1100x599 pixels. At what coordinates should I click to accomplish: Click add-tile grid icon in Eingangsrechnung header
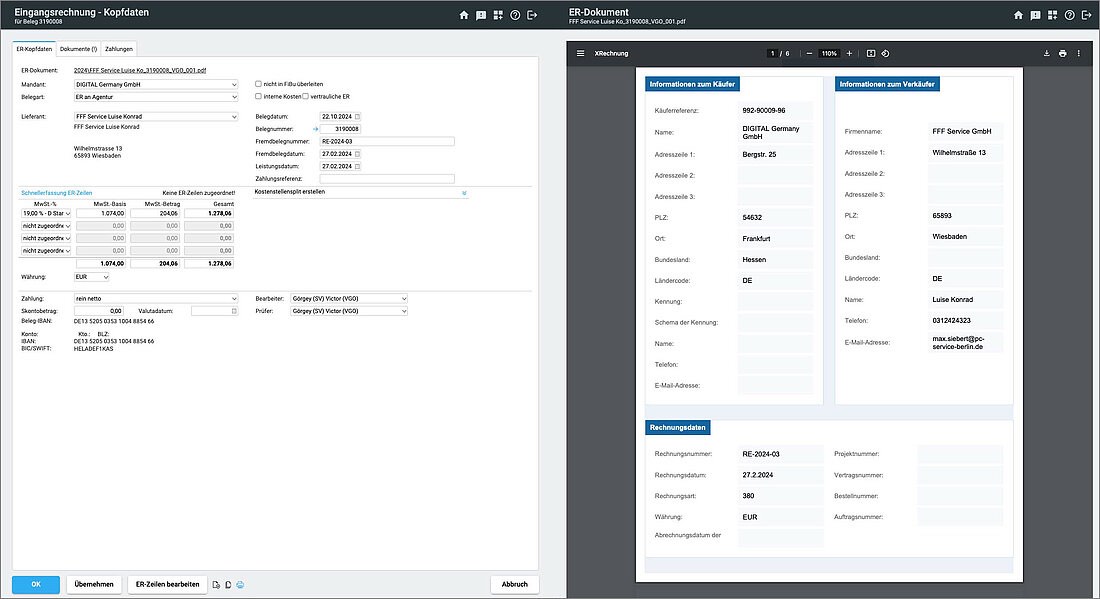498,15
